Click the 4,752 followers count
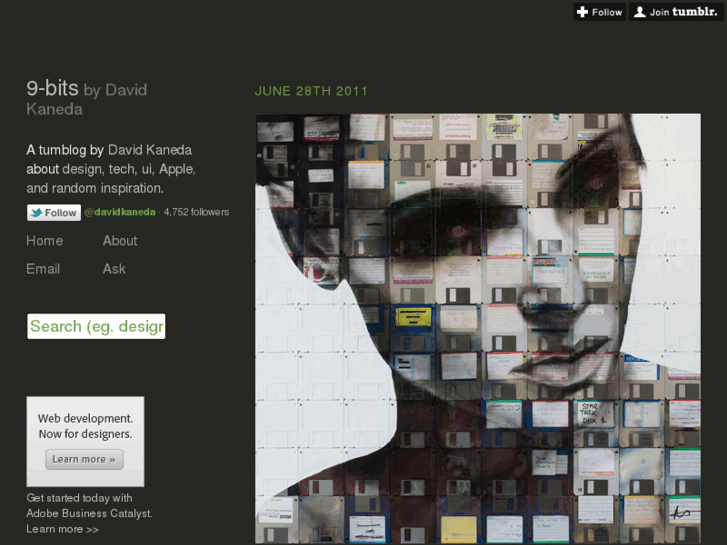The width and height of the screenshot is (727, 545). [x=196, y=212]
